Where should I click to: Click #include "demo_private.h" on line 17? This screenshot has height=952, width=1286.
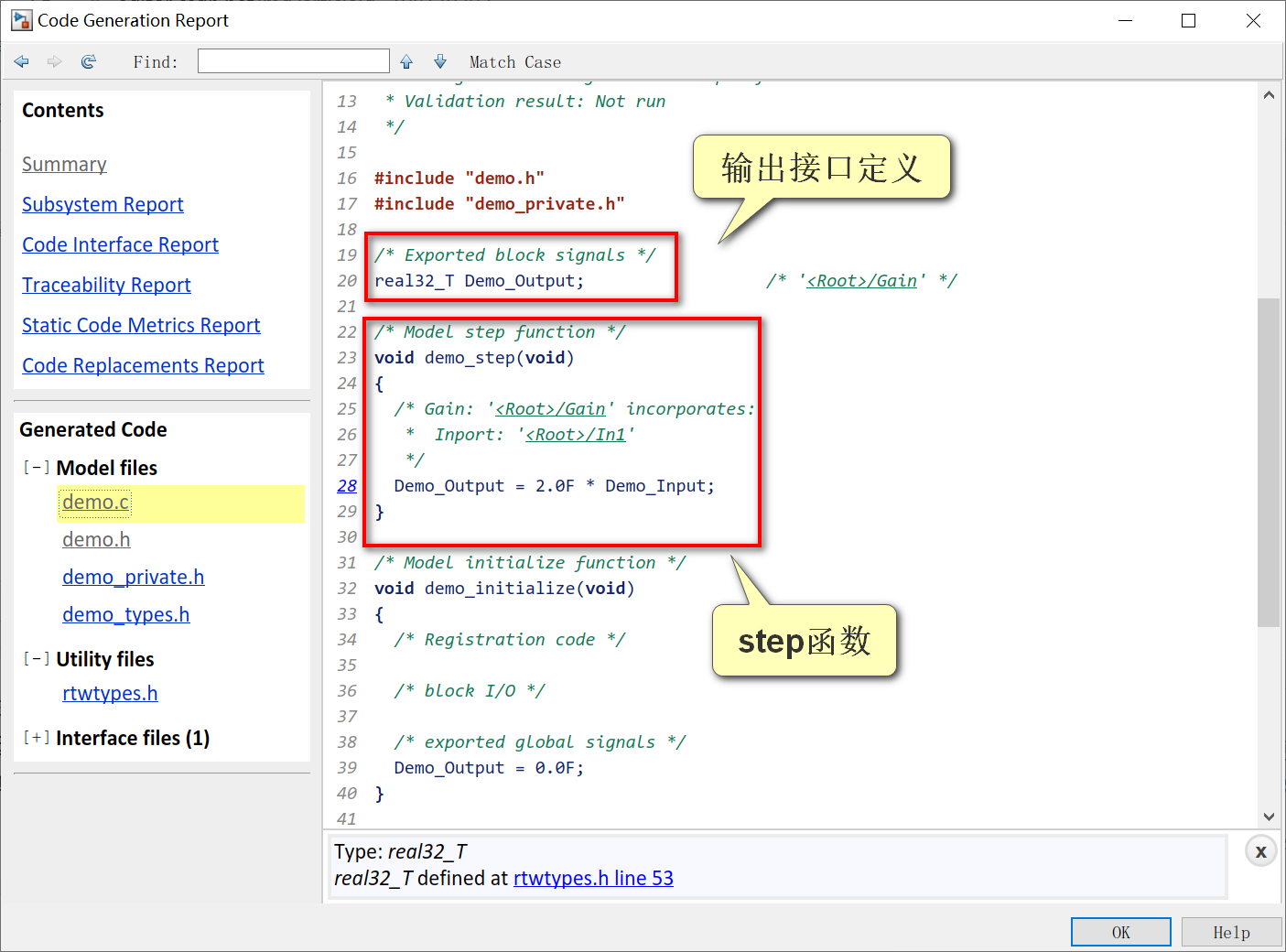500,204
